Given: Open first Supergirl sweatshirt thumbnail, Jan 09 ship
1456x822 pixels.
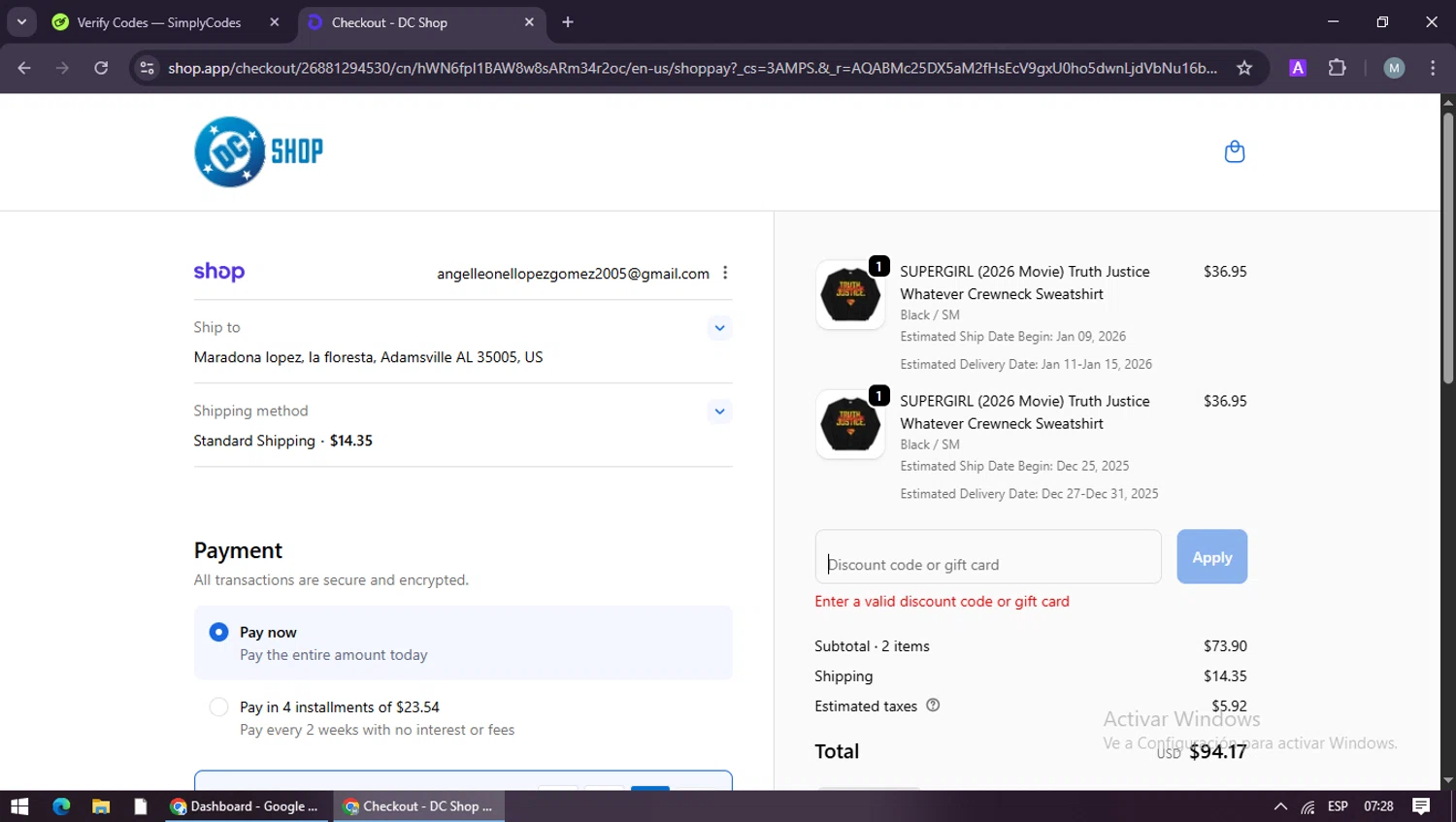Looking at the screenshot, I should coord(850,295).
